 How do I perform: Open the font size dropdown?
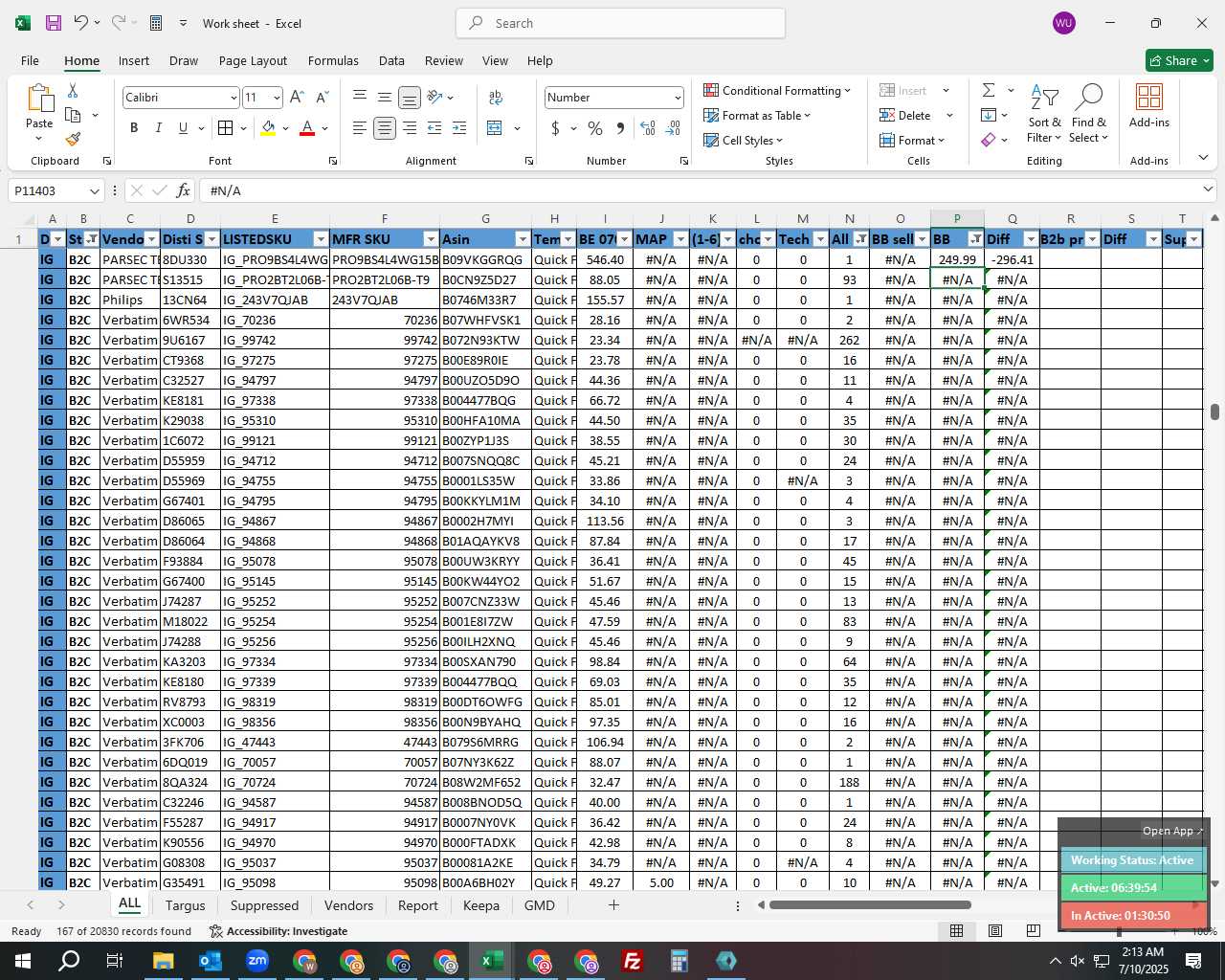(x=277, y=98)
